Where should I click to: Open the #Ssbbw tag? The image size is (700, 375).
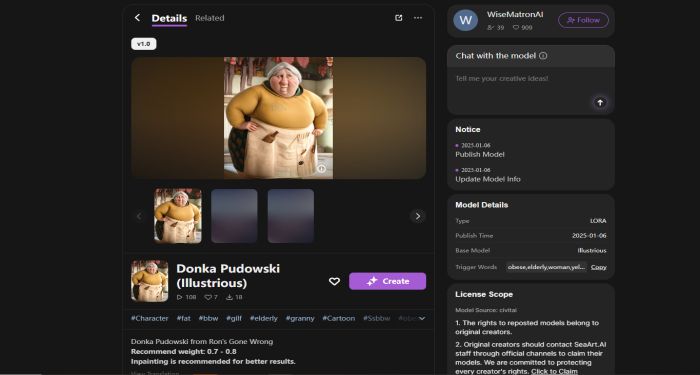pyautogui.click(x=377, y=318)
